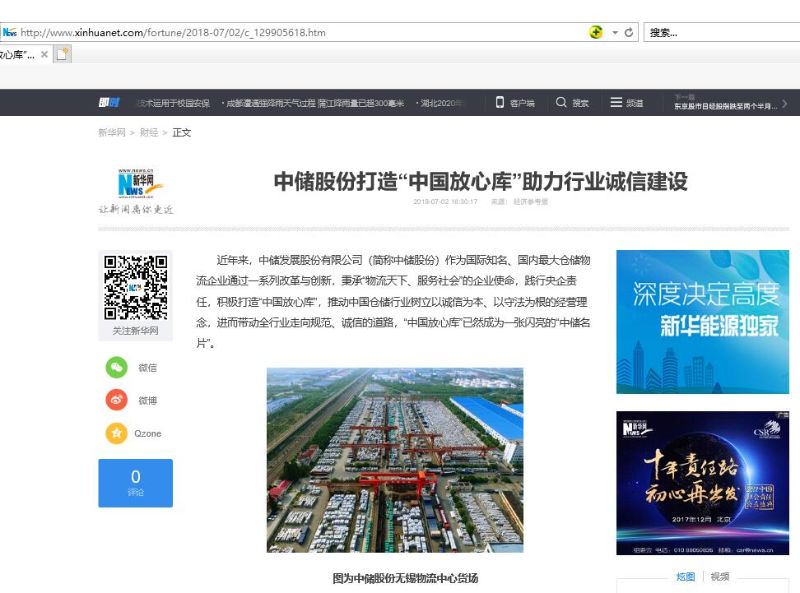
Task: Click the Xinhuanet favicon in address bar
Action: [9, 32]
